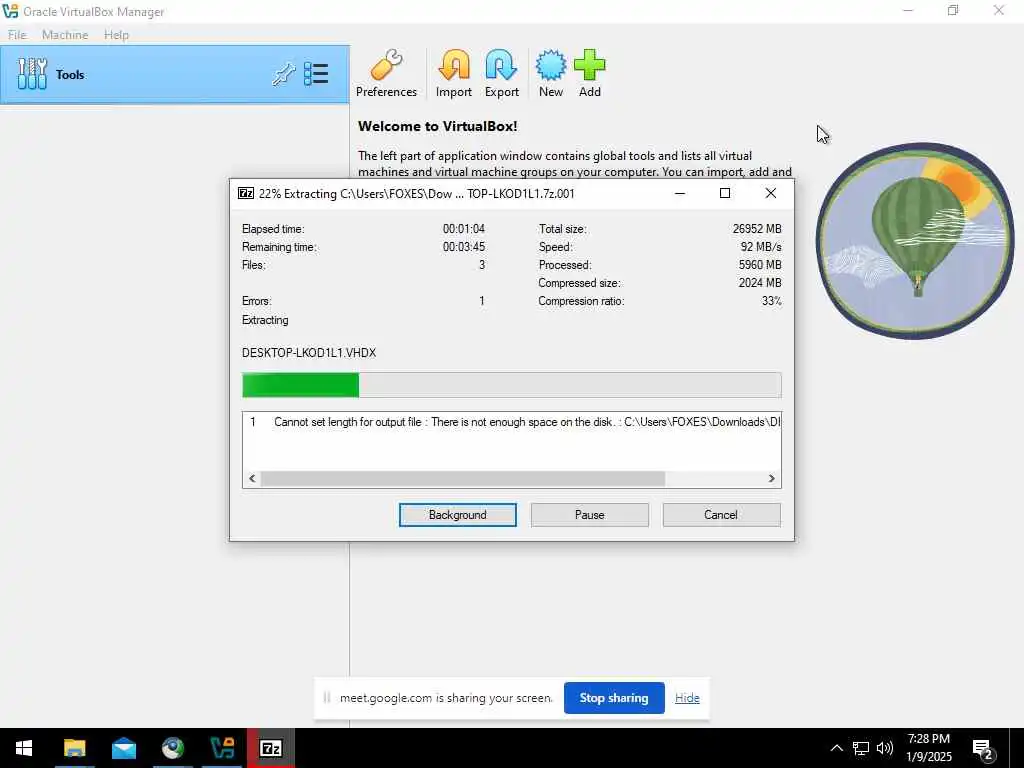Click the error list horizontal scrollbar thumb
The height and width of the screenshot is (768, 1024).
coord(462,479)
